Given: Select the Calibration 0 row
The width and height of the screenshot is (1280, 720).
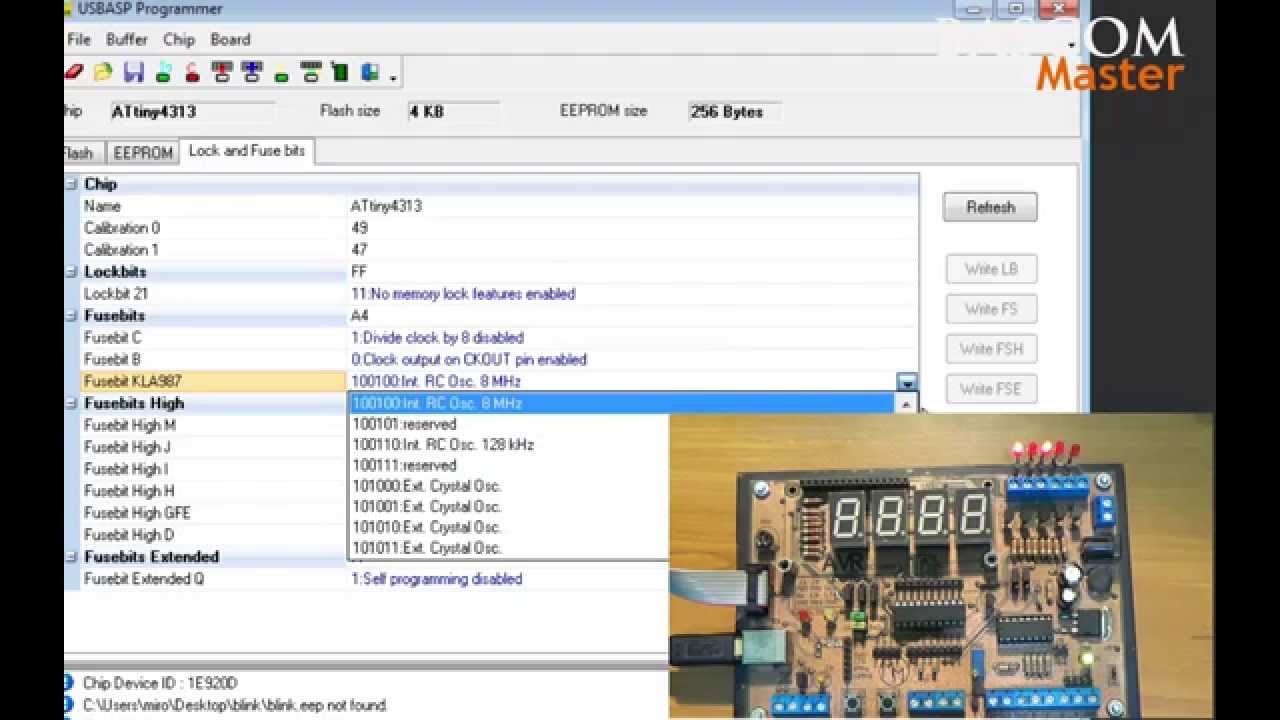Looking at the screenshot, I should (x=498, y=228).
